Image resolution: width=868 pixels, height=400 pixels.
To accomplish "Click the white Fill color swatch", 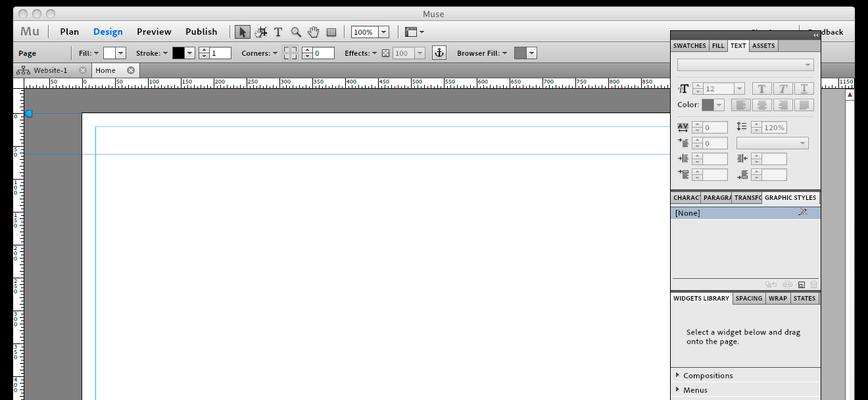I will 110,53.
